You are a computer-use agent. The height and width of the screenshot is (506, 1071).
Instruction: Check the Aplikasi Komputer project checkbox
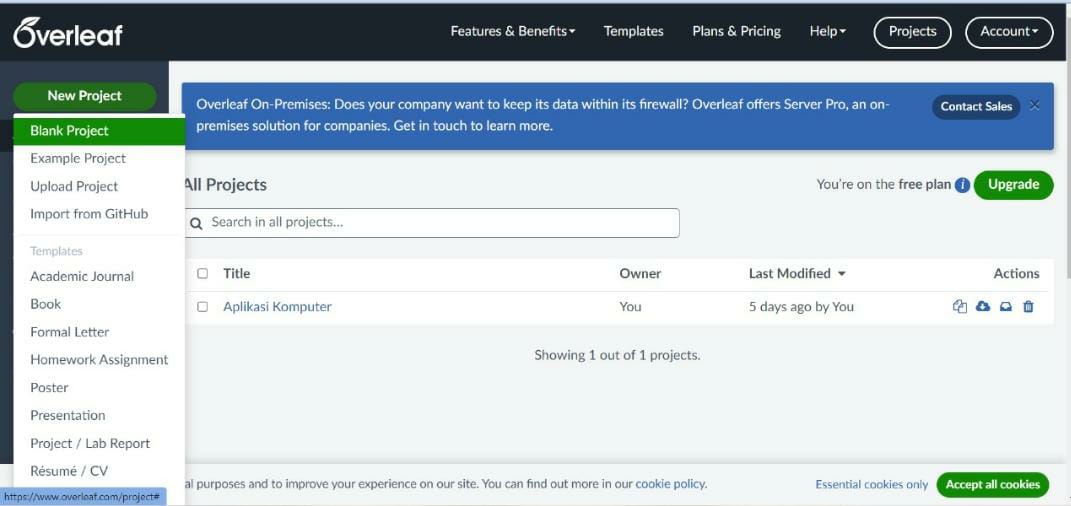coord(202,307)
